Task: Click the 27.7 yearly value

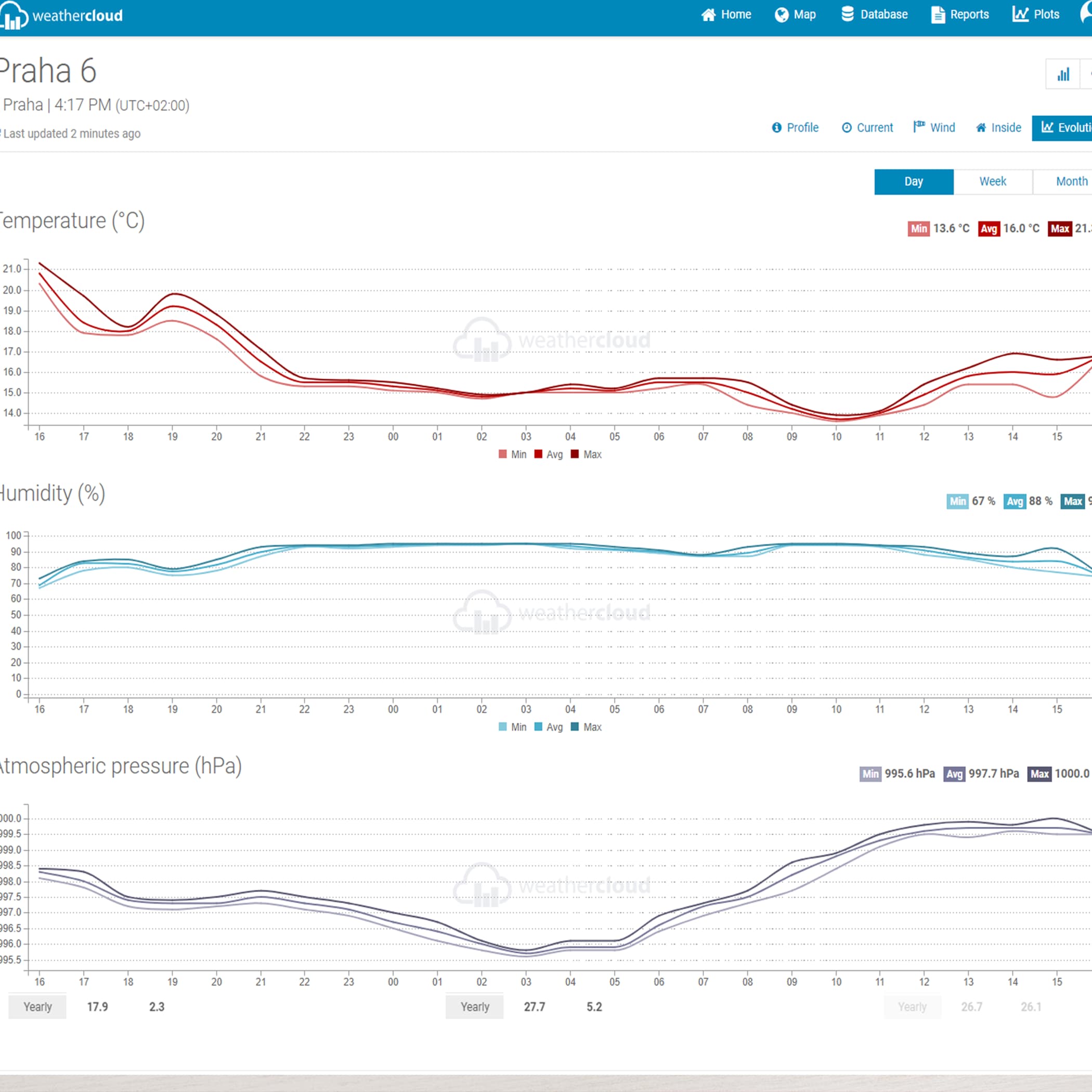Action: [535, 1007]
